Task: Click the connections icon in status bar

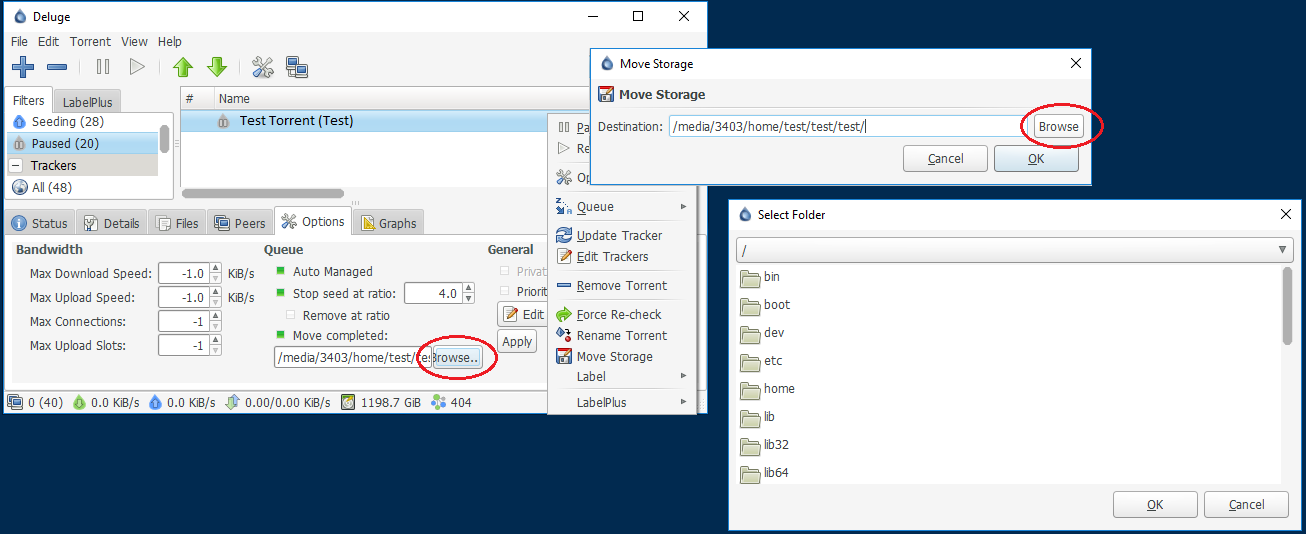Action: [16, 402]
